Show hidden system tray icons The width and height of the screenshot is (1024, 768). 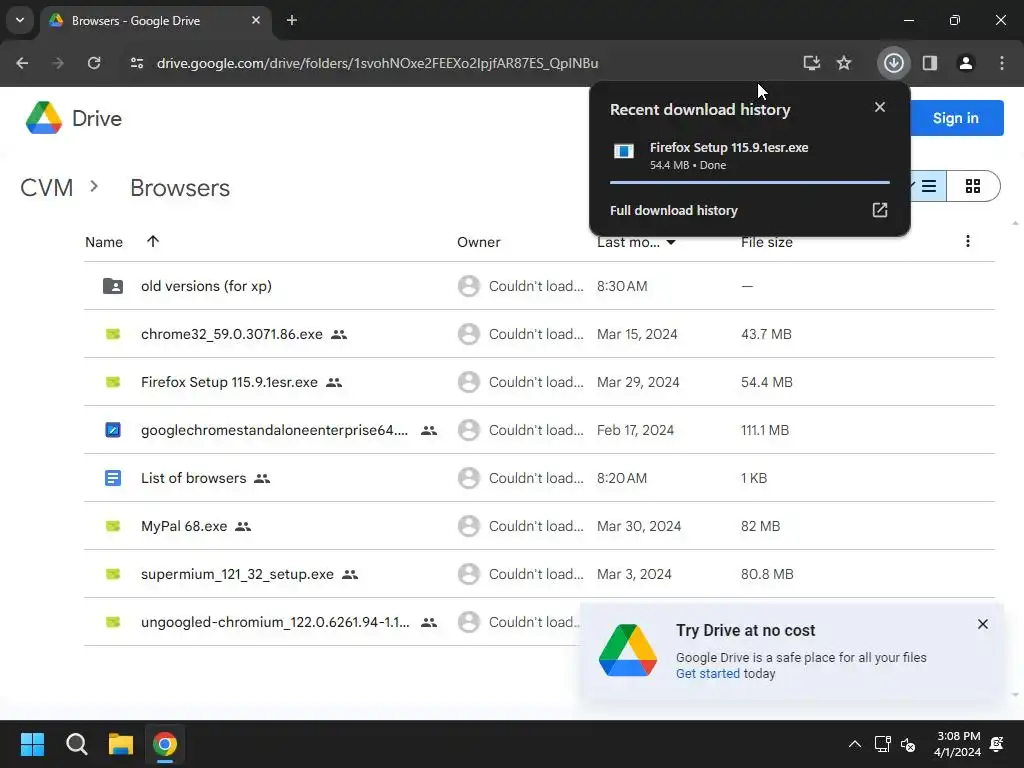(x=854, y=744)
